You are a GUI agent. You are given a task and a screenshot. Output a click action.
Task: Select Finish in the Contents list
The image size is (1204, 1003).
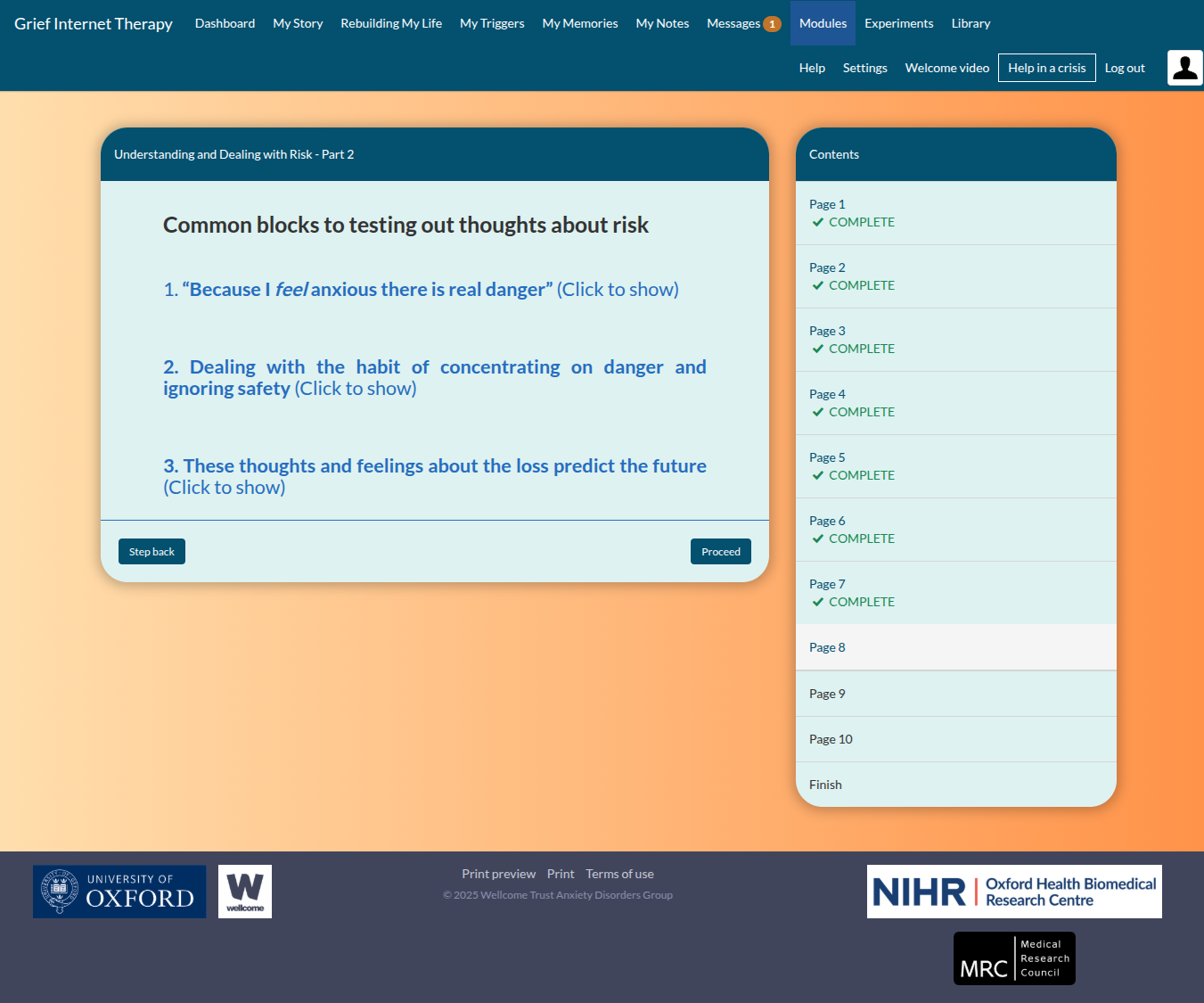pyautogui.click(x=825, y=785)
